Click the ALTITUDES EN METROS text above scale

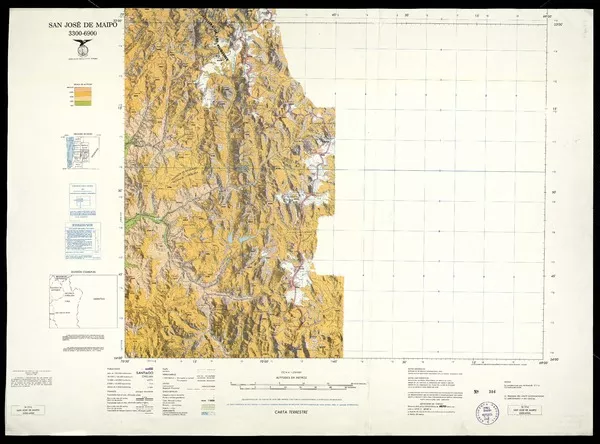click(295, 377)
